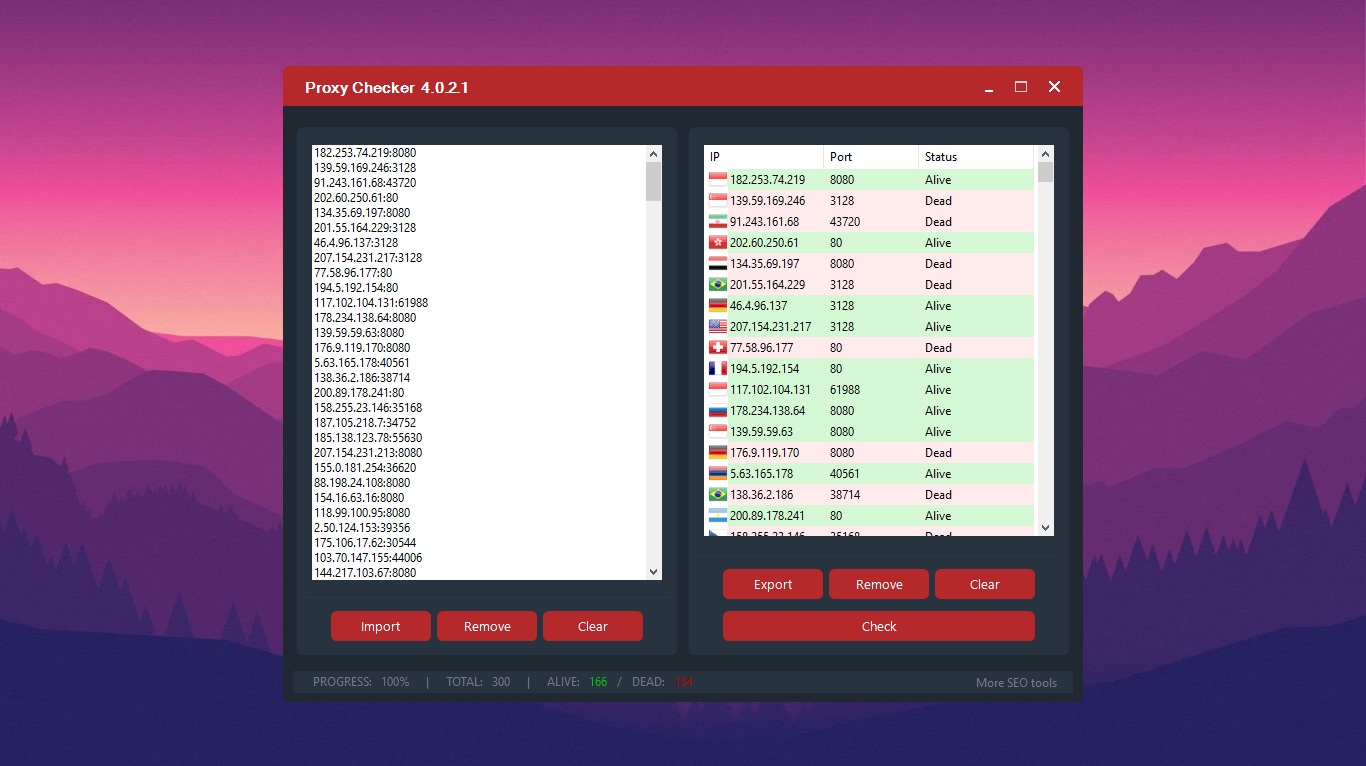This screenshot has width=1366, height=766.
Task: Click the French flag next to 194.5.192.154
Action: [x=717, y=368]
